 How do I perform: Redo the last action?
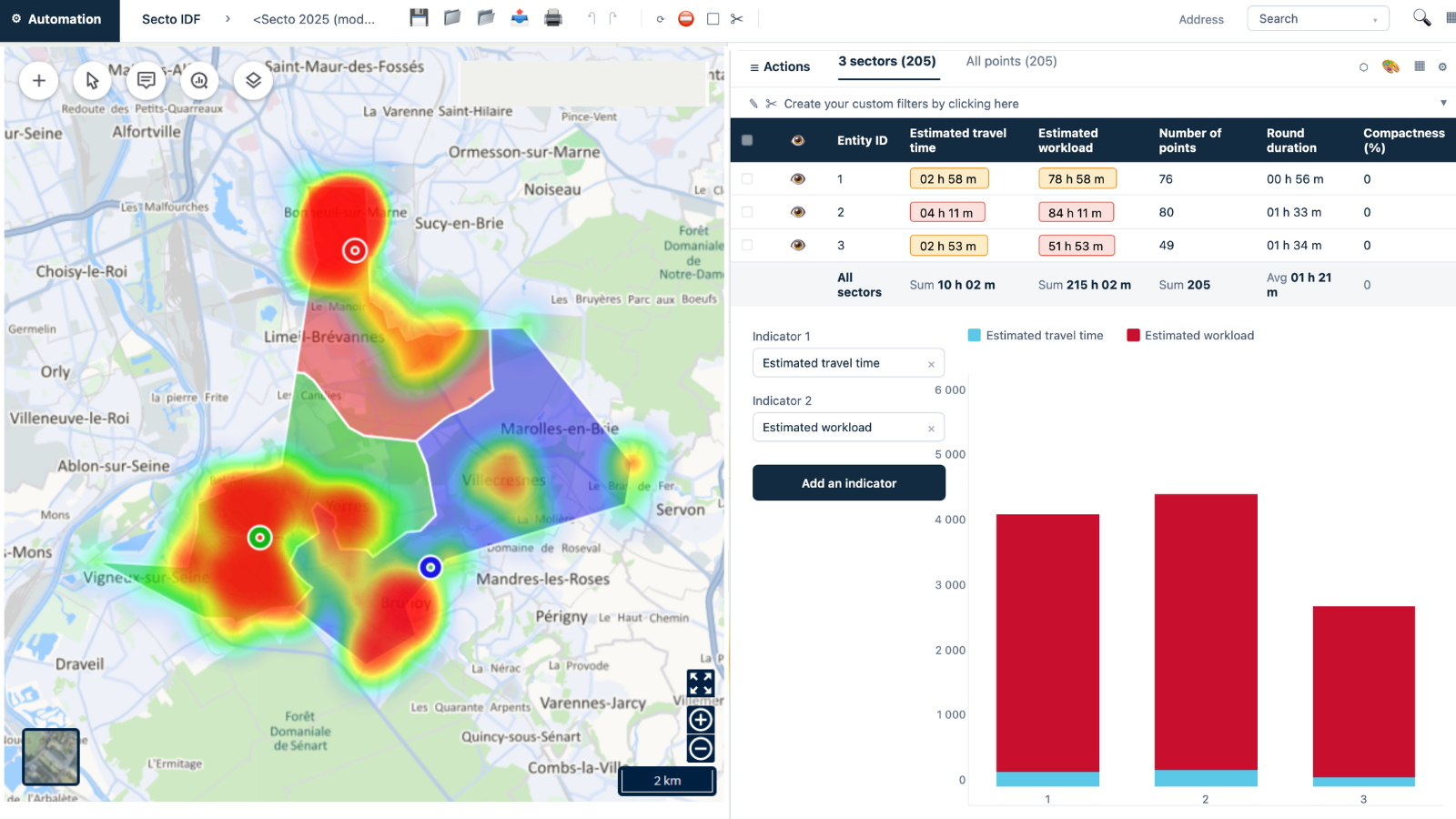click(613, 18)
